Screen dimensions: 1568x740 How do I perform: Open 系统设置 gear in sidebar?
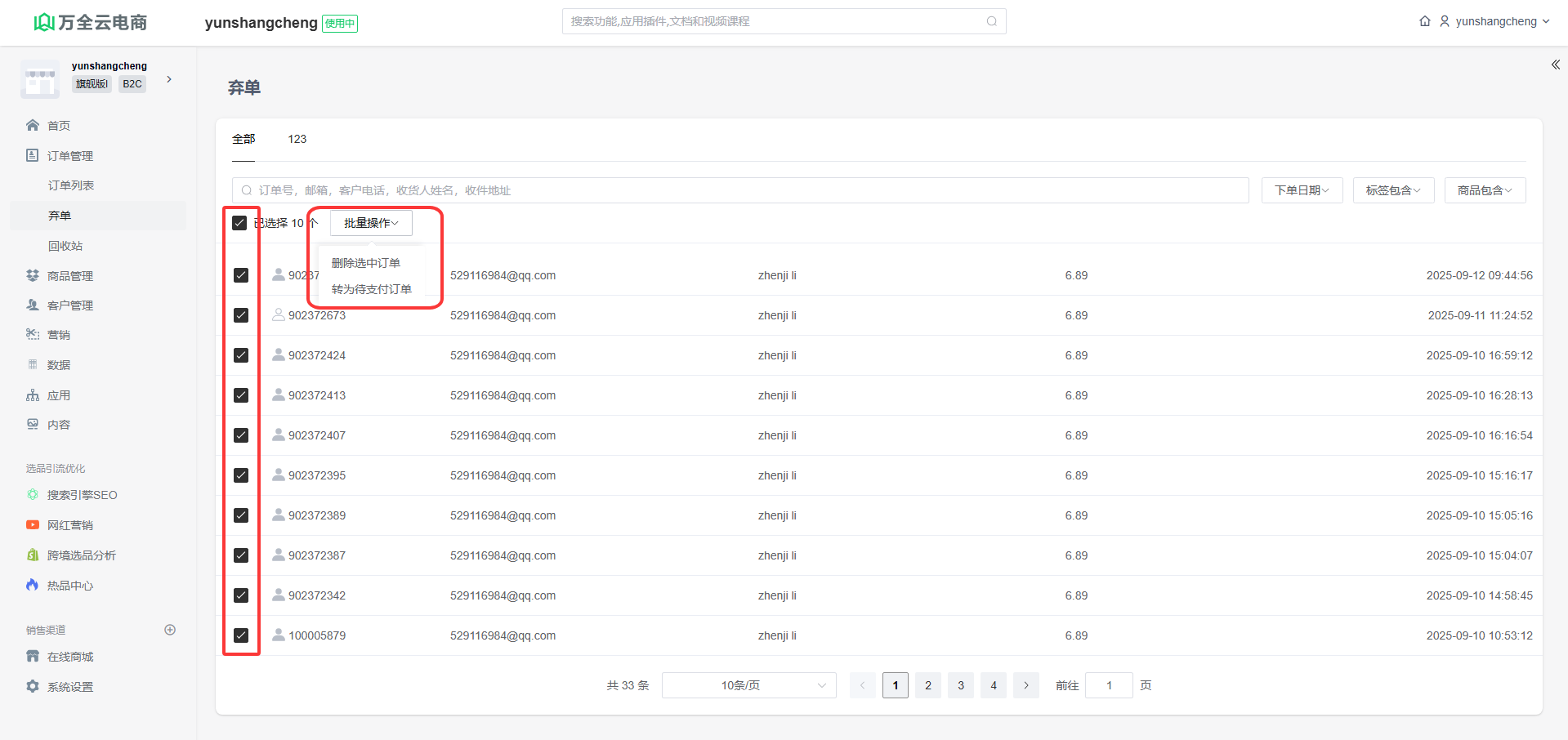[x=69, y=687]
